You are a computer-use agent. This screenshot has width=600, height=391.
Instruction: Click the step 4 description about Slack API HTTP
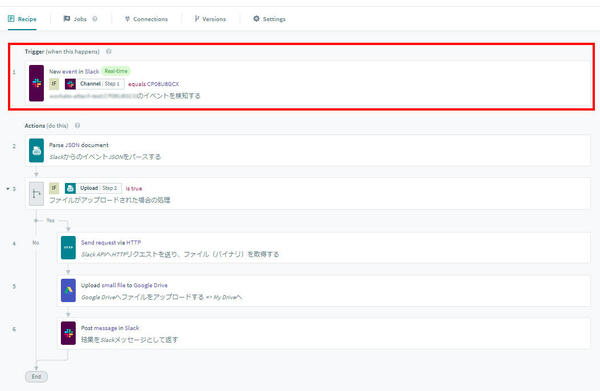tap(180, 254)
